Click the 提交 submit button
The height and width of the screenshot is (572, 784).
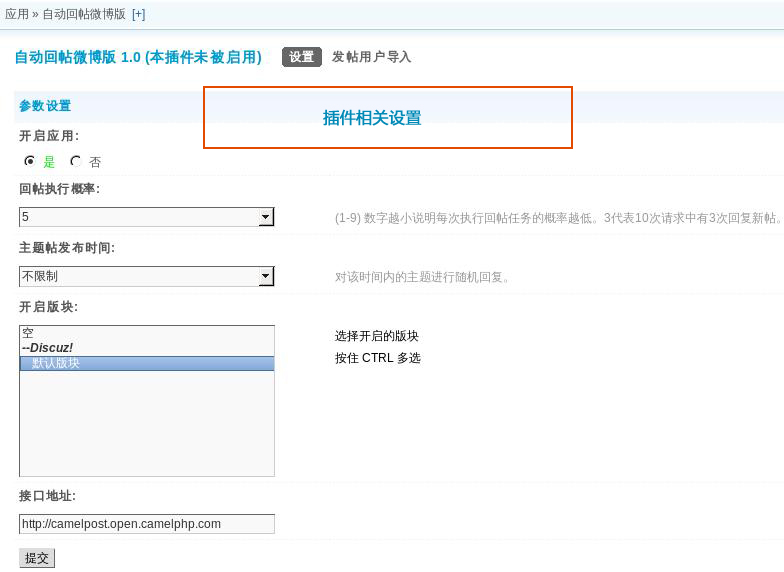coord(36,558)
